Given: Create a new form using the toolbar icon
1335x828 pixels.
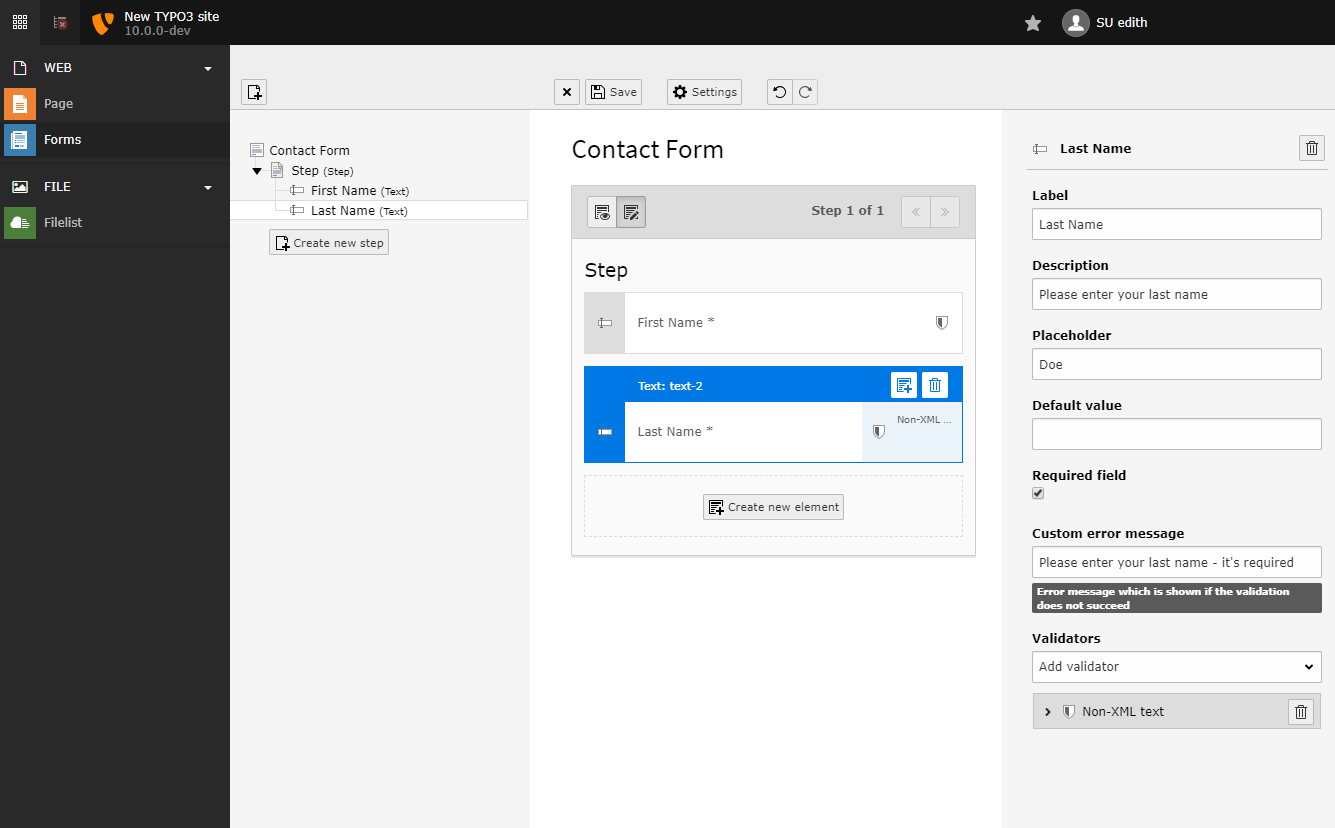Looking at the screenshot, I should coord(254,91).
